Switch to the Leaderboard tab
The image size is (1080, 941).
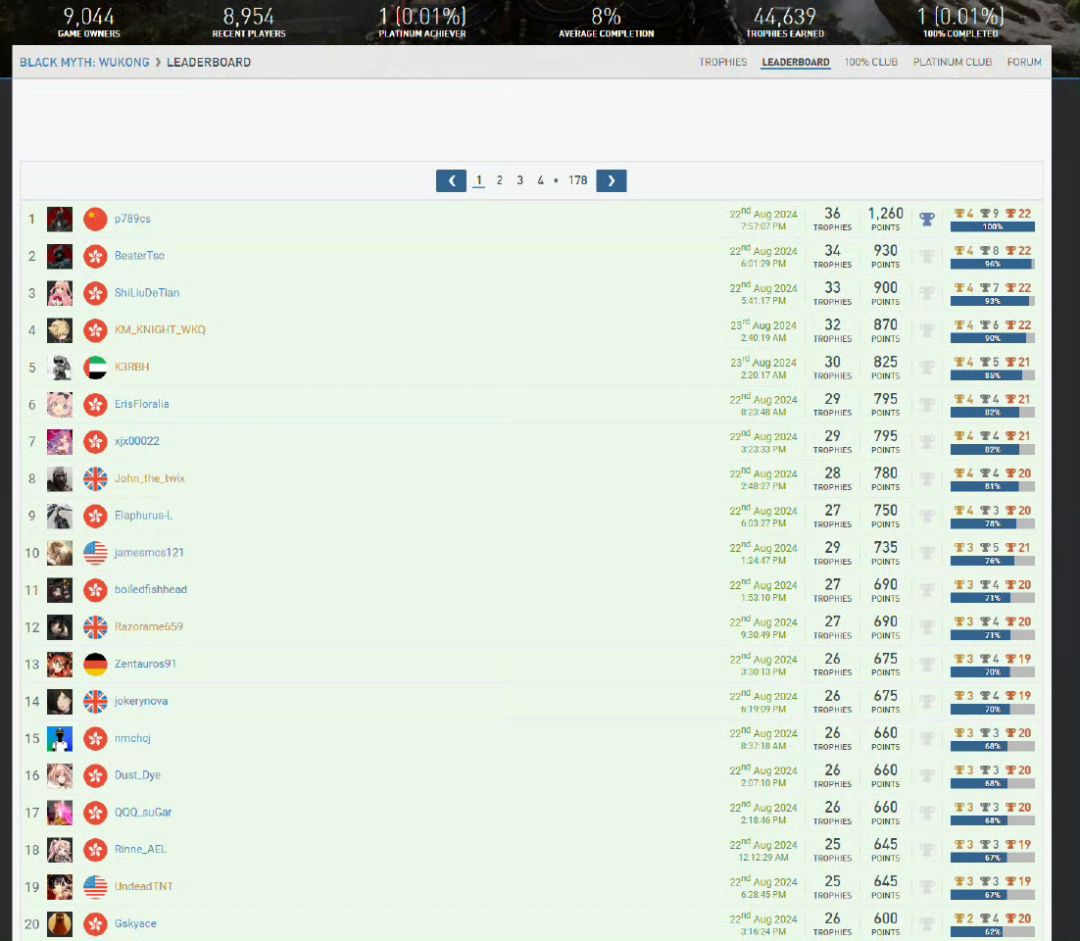(x=796, y=62)
